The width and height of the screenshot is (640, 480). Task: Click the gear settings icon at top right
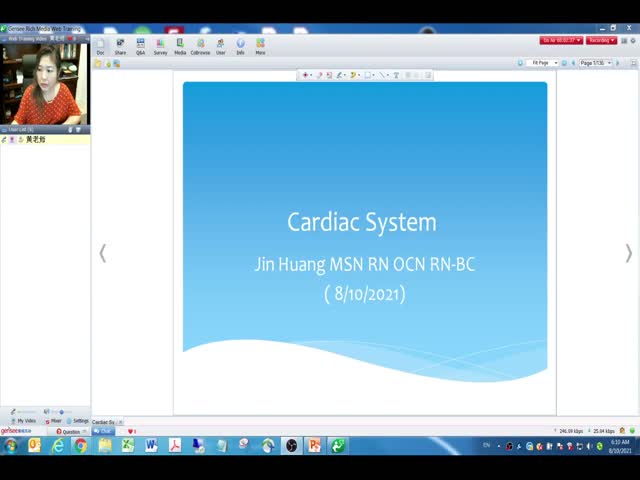[x=633, y=41]
